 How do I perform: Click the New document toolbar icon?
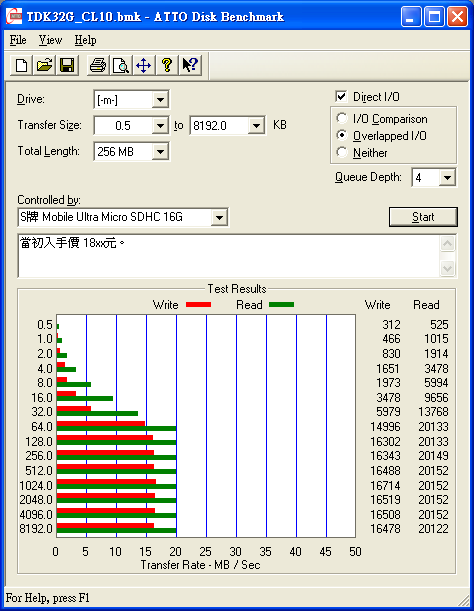21,65
